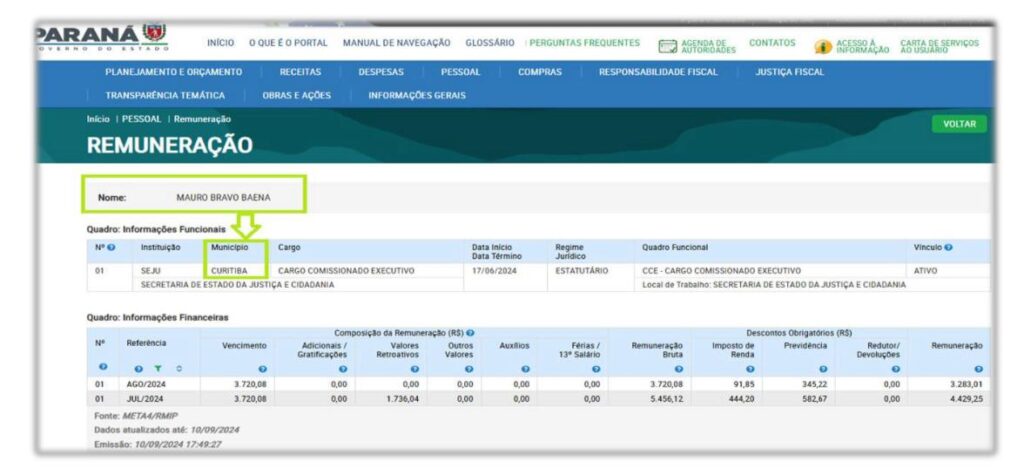This screenshot has width=1024, height=475.
Task: Click the green VOLTAR button
Action: coord(959,124)
